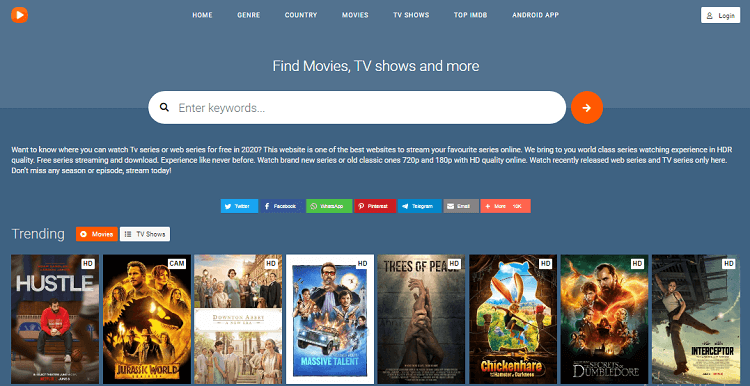Image resolution: width=750 pixels, height=386 pixels.
Task: Open the Hustle movie poster
Action: (55, 319)
